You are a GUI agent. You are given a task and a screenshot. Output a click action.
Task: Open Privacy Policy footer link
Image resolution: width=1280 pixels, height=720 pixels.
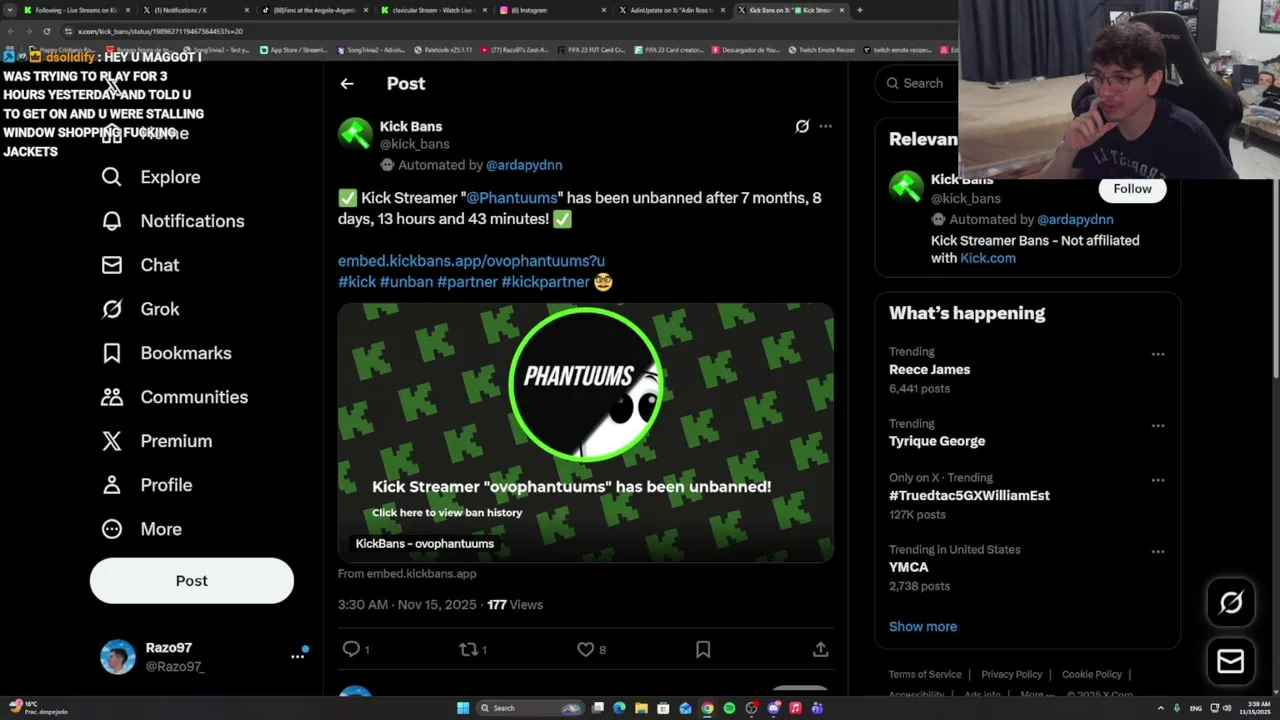click(1012, 674)
